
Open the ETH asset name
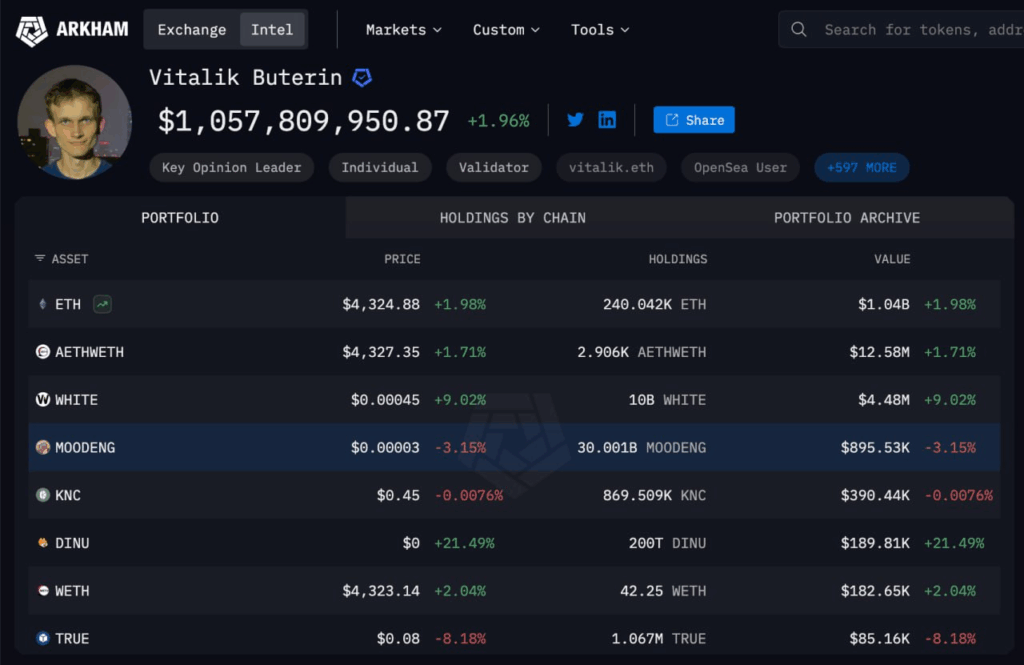pos(68,304)
